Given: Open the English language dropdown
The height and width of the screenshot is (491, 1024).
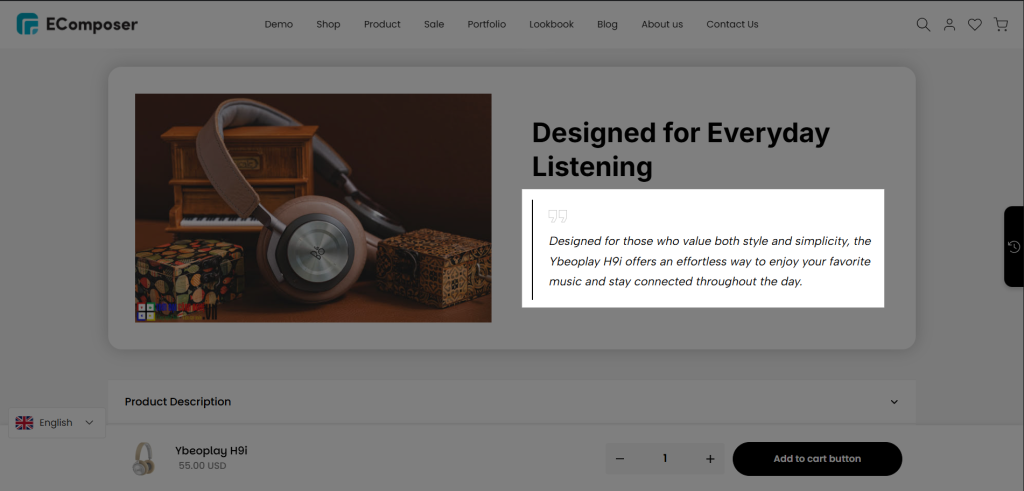Looking at the screenshot, I should 57,422.
